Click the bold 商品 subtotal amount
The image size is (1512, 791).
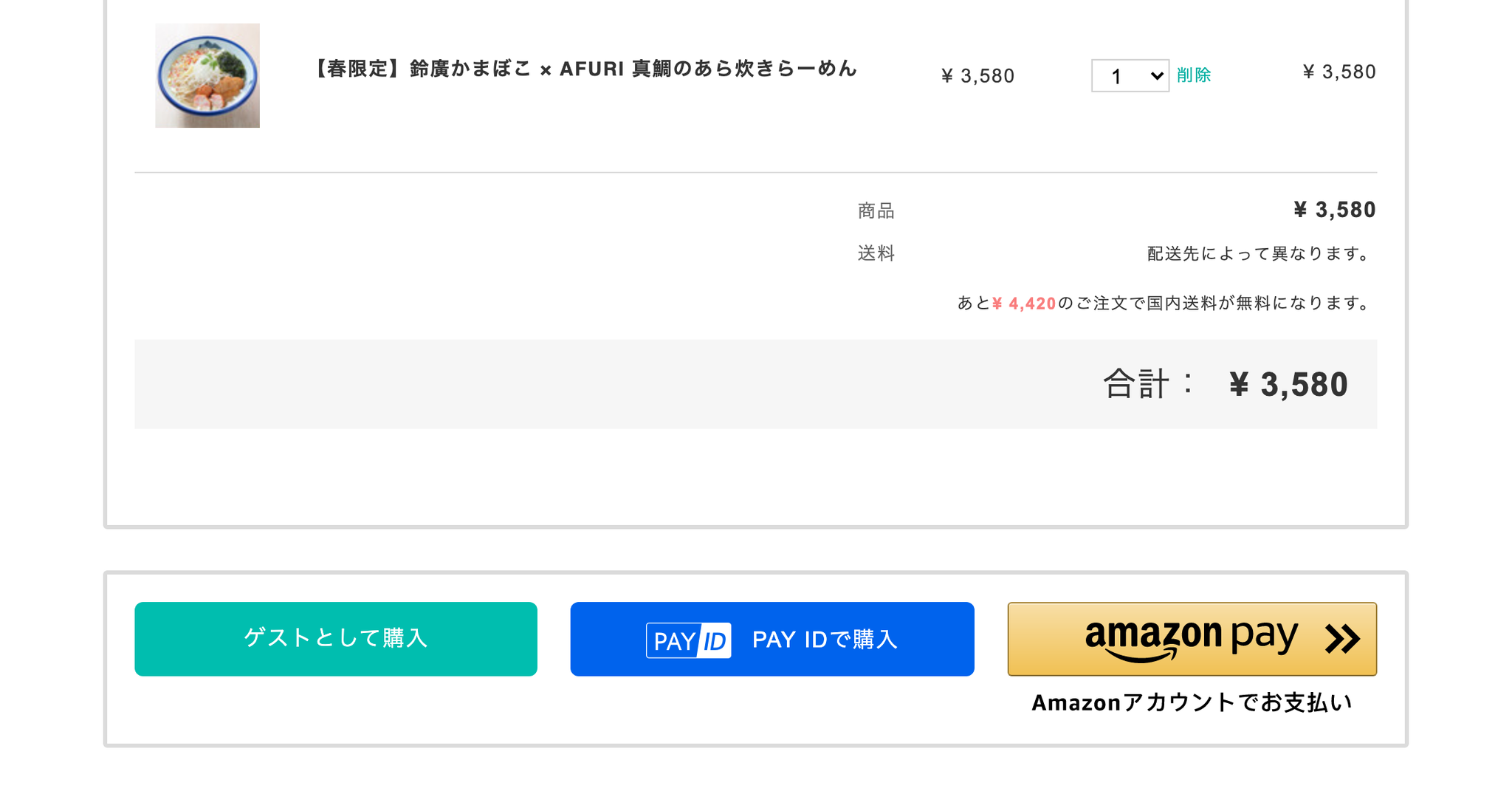[x=1335, y=210]
